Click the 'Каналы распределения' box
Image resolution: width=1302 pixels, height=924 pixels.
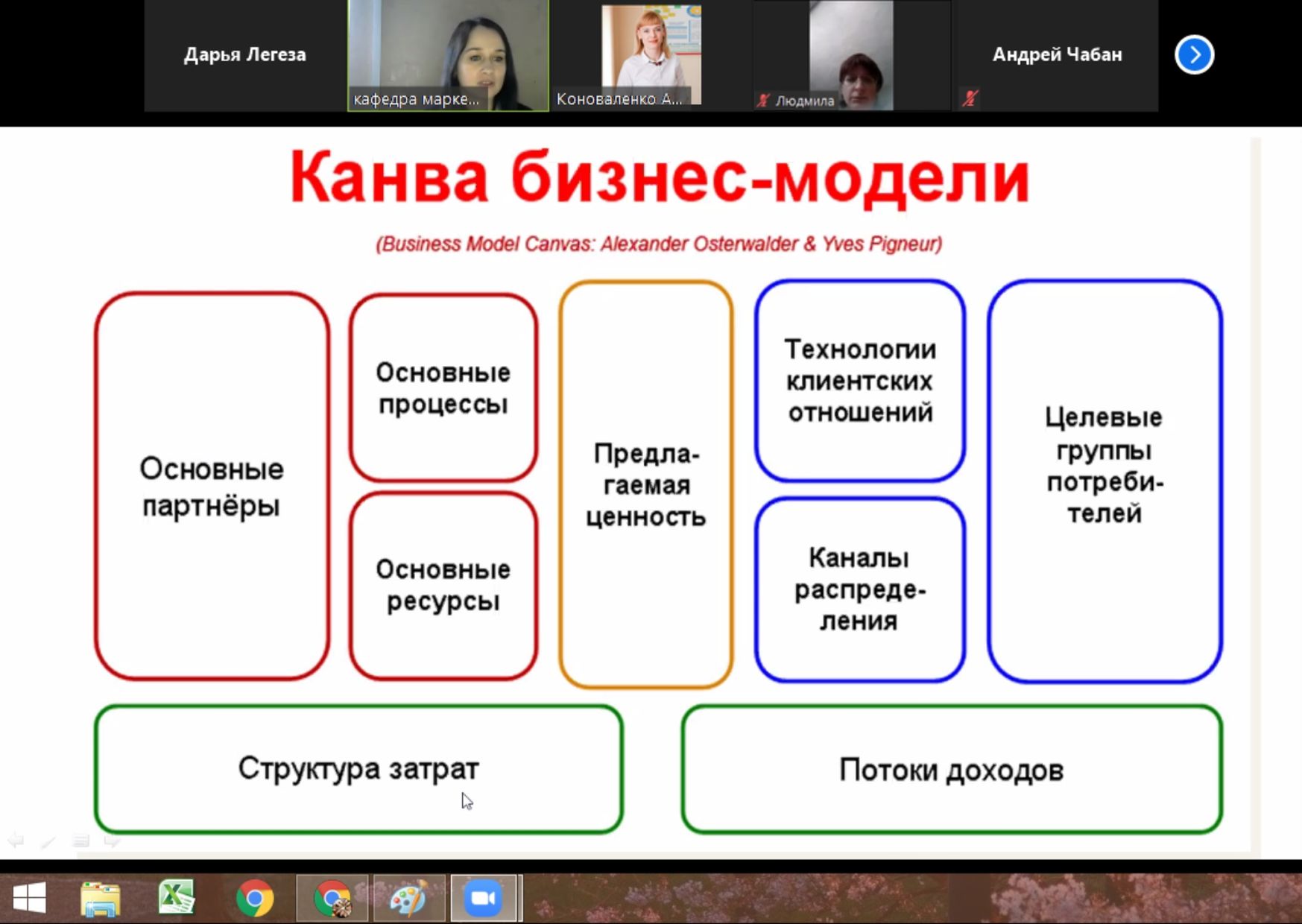(860, 589)
